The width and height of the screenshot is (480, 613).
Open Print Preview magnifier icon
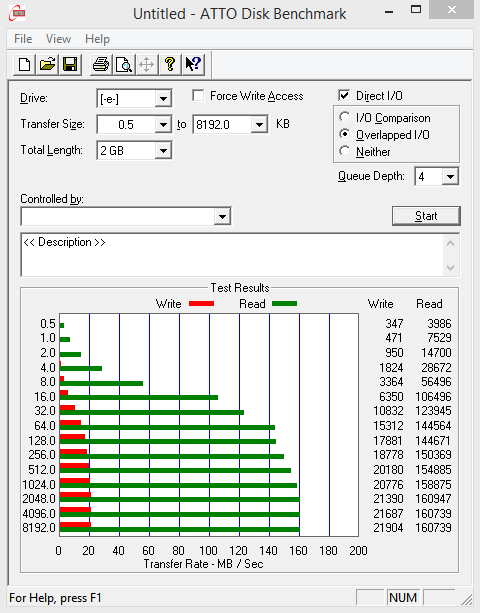coord(124,64)
